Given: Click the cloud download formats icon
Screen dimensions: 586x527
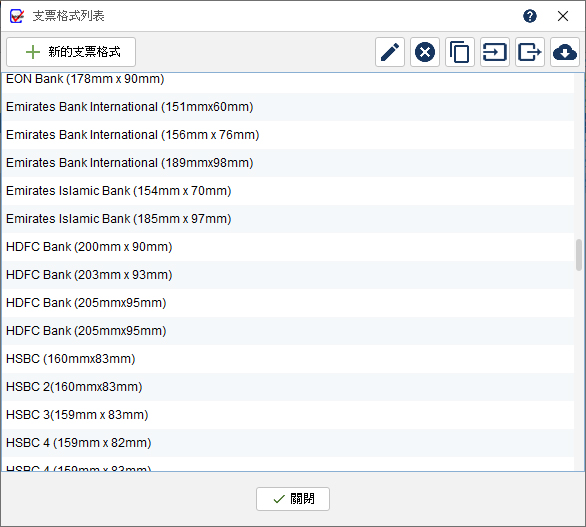Looking at the screenshot, I should (565, 52).
